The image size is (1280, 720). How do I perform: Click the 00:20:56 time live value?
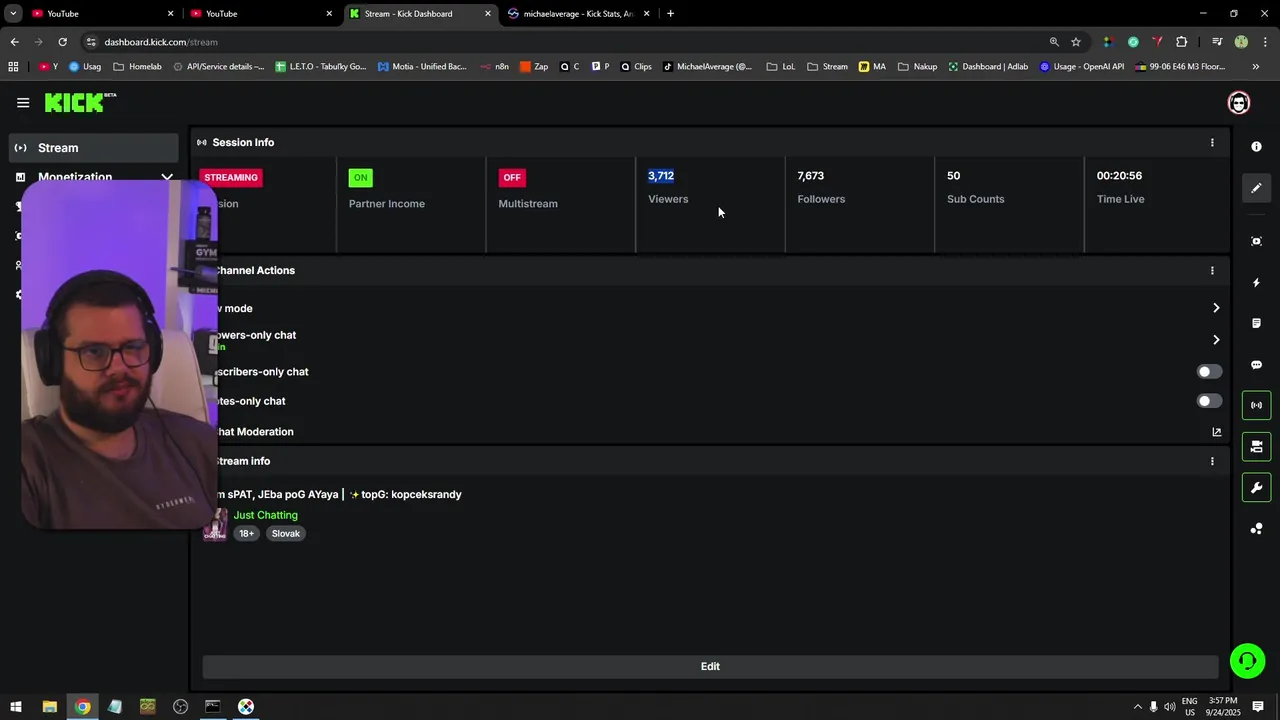point(1119,176)
